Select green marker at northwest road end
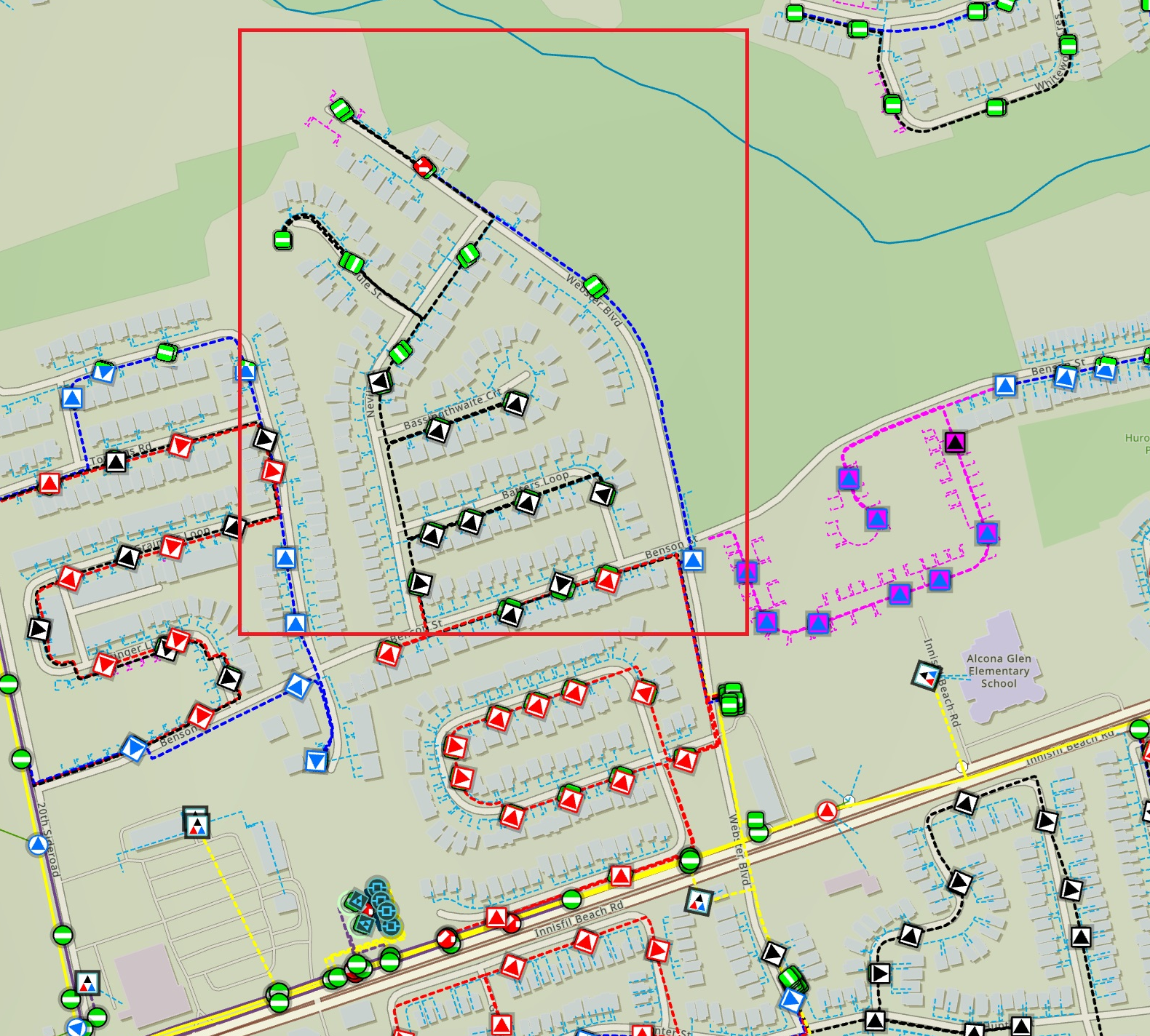This screenshot has height=1036, width=1150. pos(341,111)
